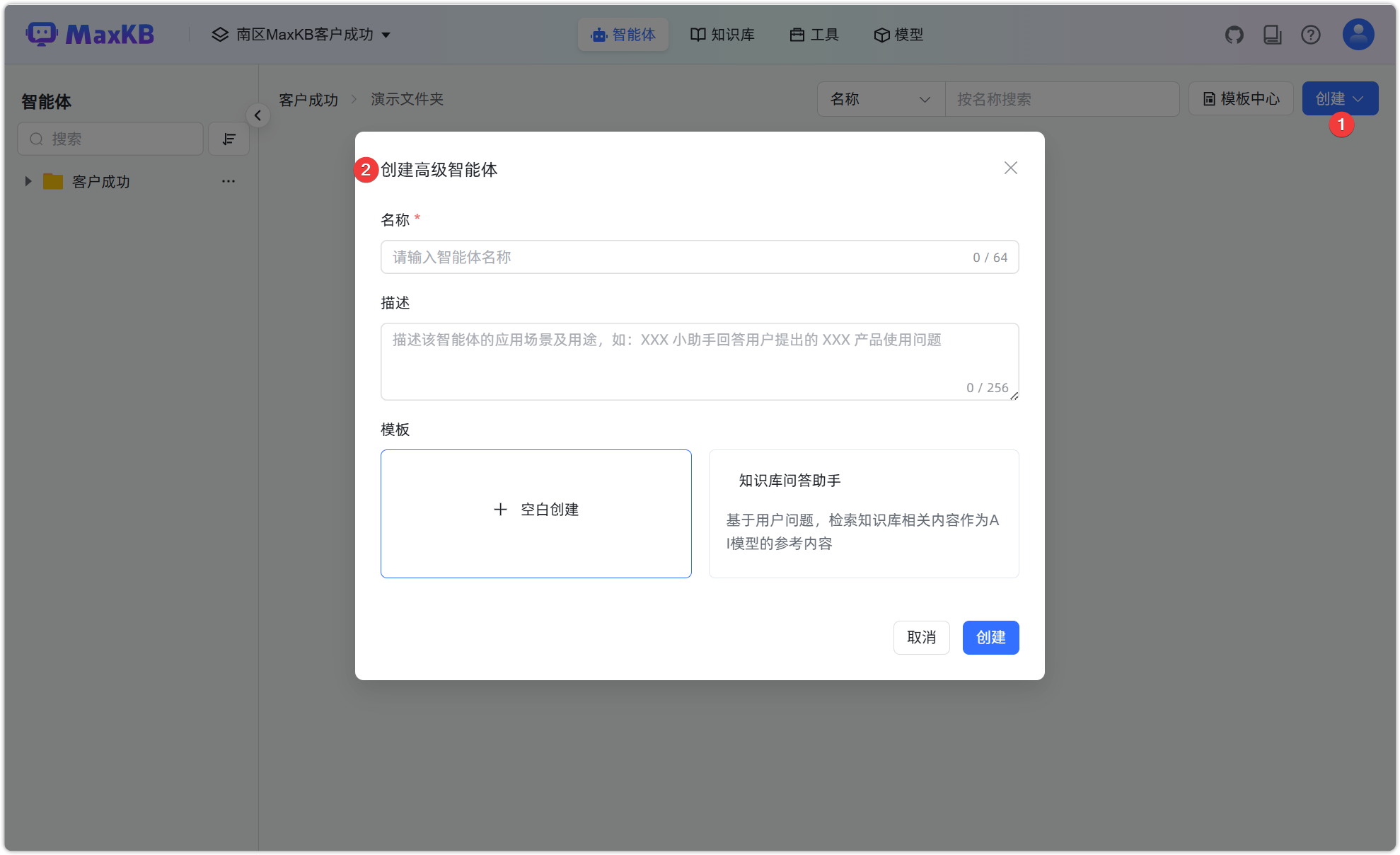Open the 模板中心 template center icon button
The width and height of the screenshot is (1400, 855).
pyautogui.click(x=1240, y=98)
